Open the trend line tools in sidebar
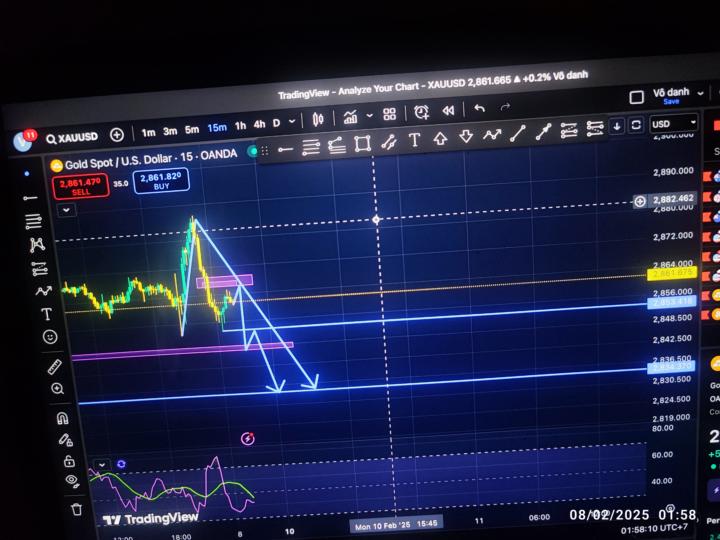Image resolution: width=720 pixels, height=540 pixels. click(x=30, y=198)
